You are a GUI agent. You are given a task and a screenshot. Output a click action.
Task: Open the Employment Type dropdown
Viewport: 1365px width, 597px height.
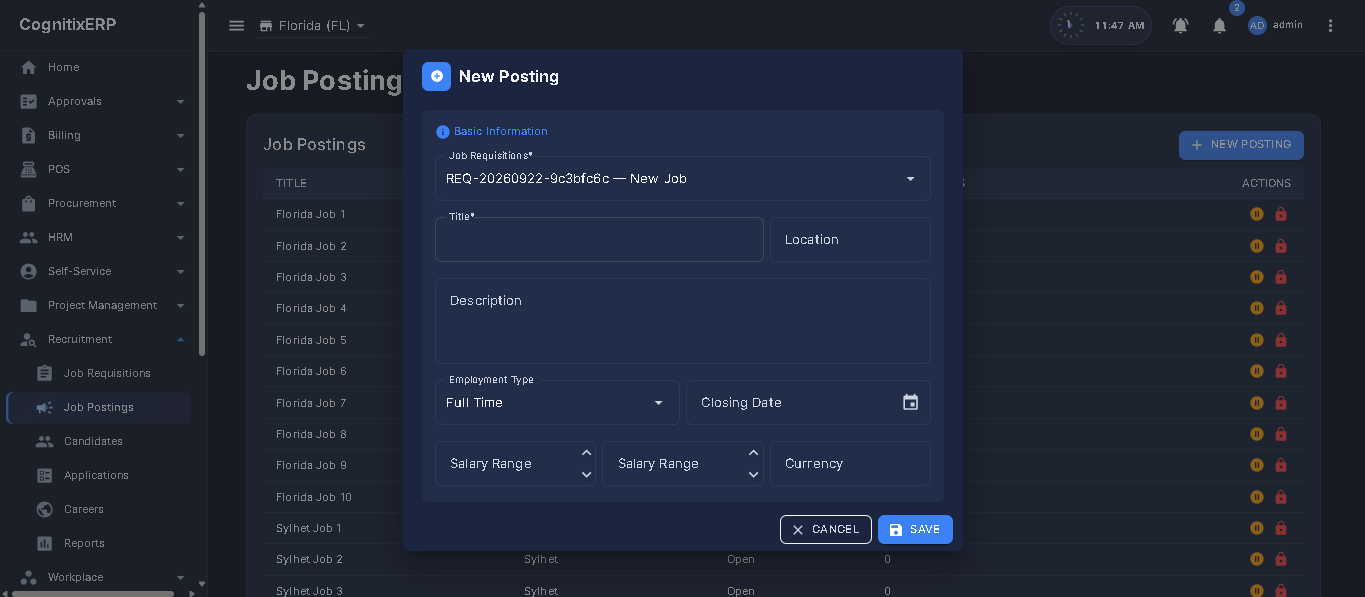557,402
